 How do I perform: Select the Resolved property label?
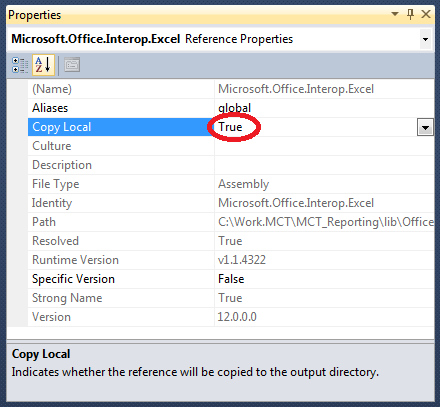(55, 241)
